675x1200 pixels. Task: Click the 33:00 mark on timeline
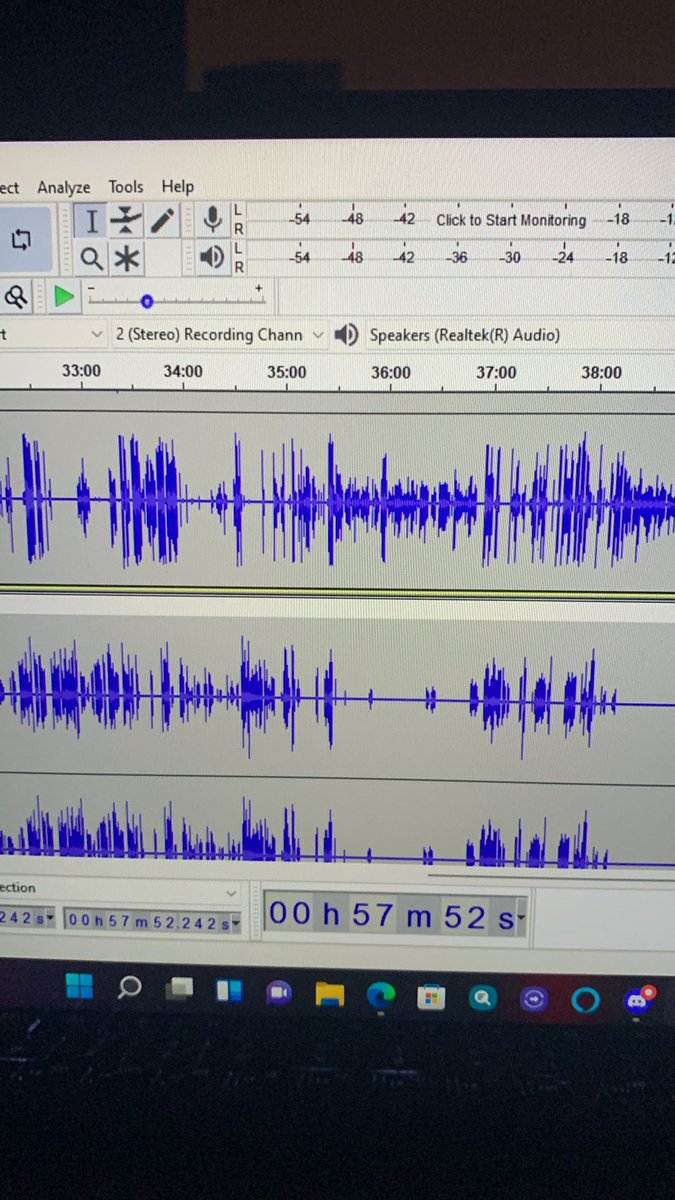pyautogui.click(x=82, y=372)
